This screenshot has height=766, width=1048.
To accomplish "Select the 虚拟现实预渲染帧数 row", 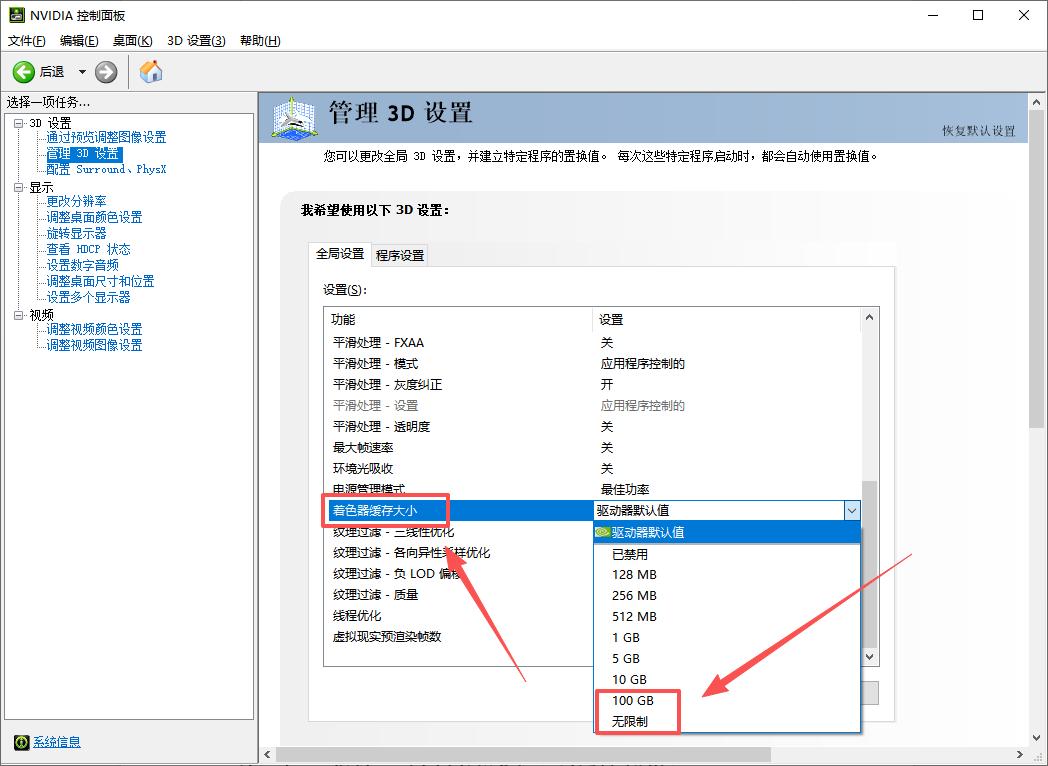I will tap(460, 637).
